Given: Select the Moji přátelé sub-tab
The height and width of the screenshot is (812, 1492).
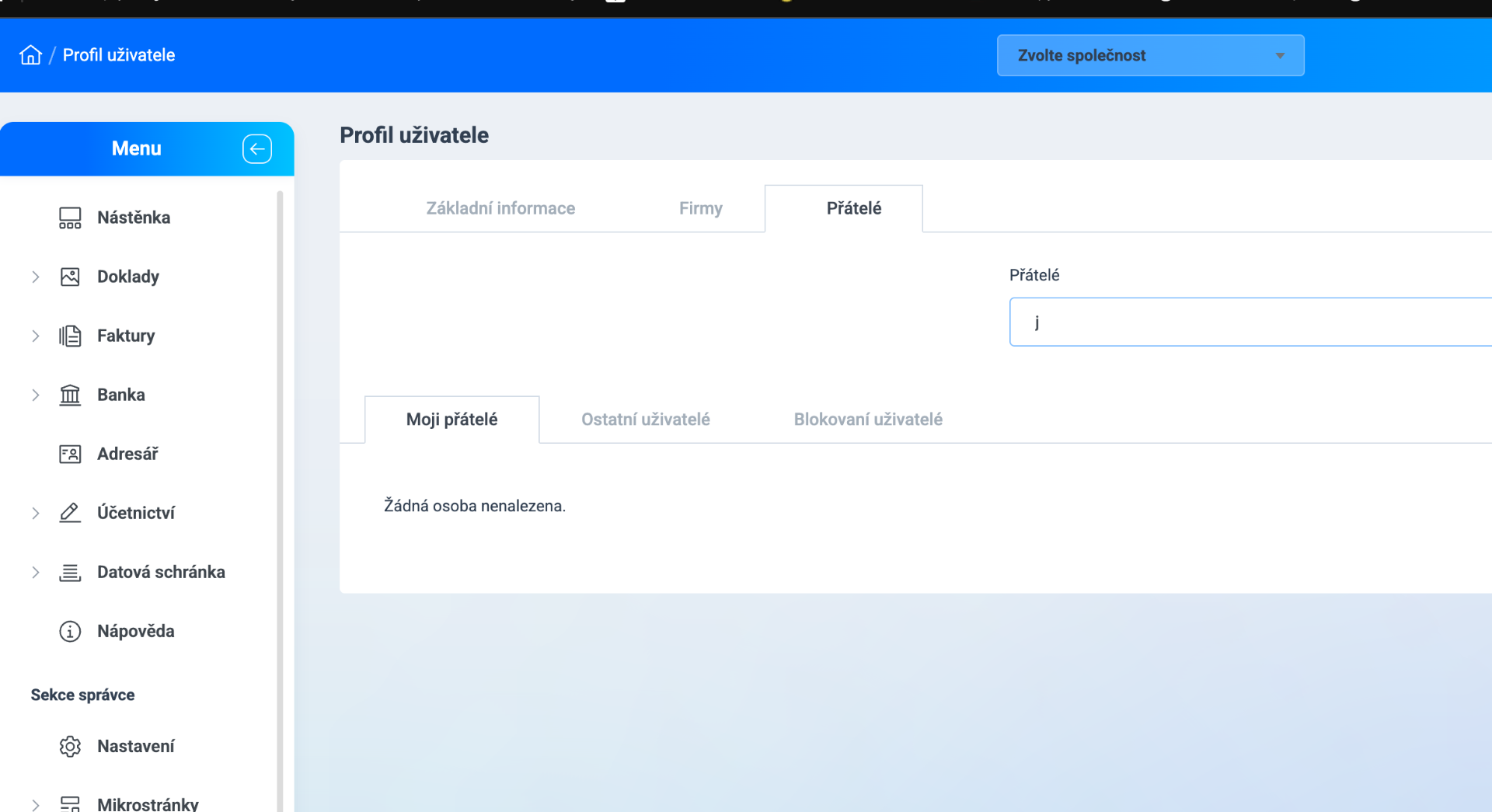Looking at the screenshot, I should click(x=451, y=420).
